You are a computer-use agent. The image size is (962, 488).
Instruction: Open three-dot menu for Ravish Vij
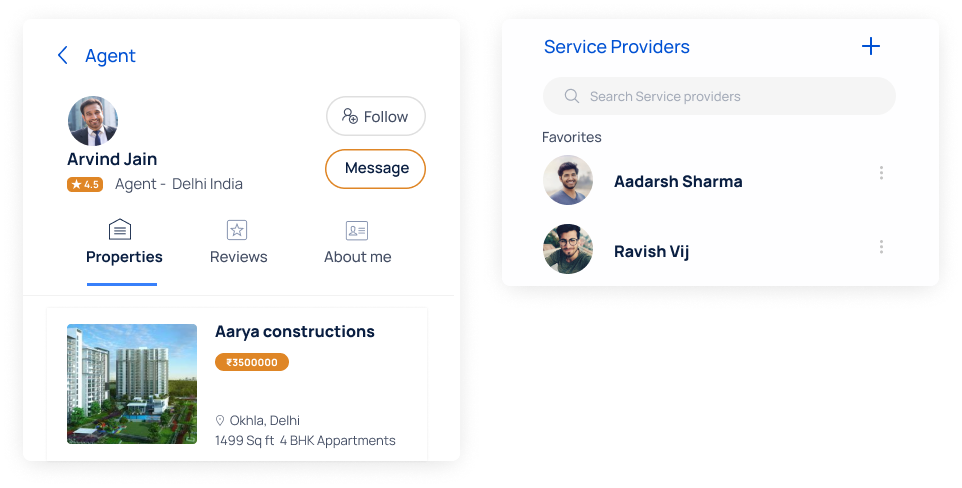click(x=881, y=247)
